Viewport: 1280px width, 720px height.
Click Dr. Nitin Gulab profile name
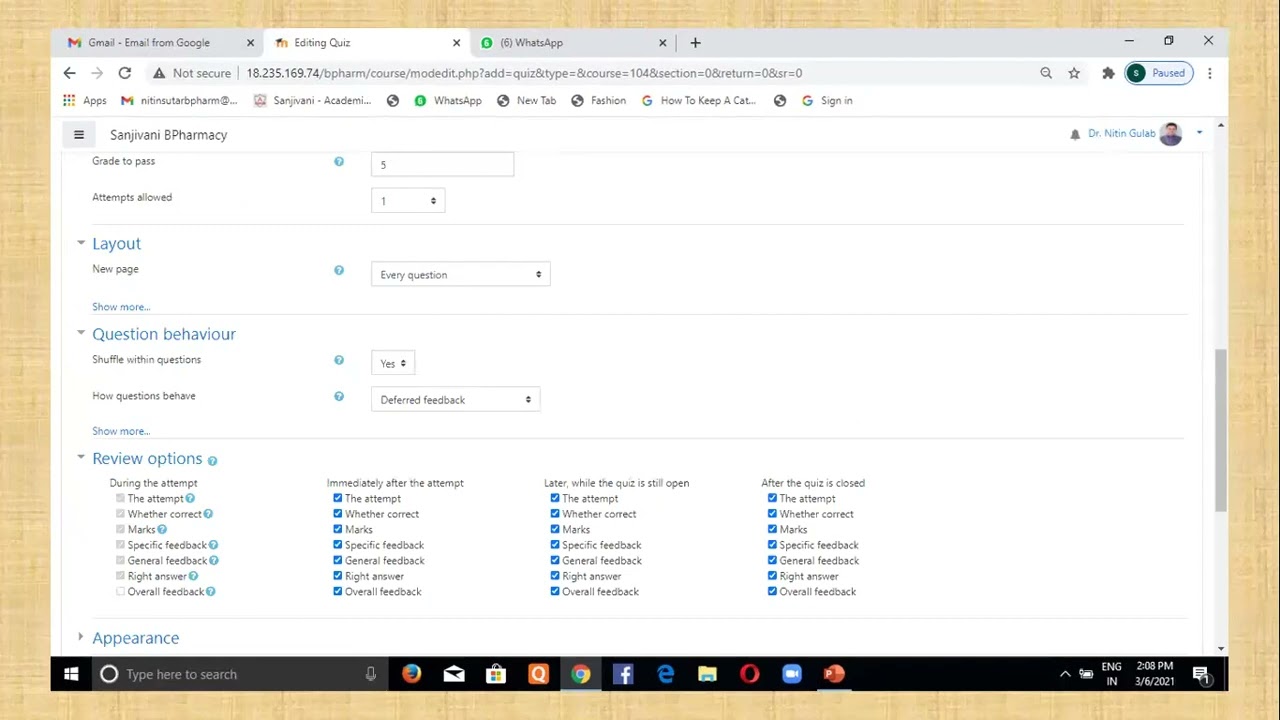(1121, 133)
